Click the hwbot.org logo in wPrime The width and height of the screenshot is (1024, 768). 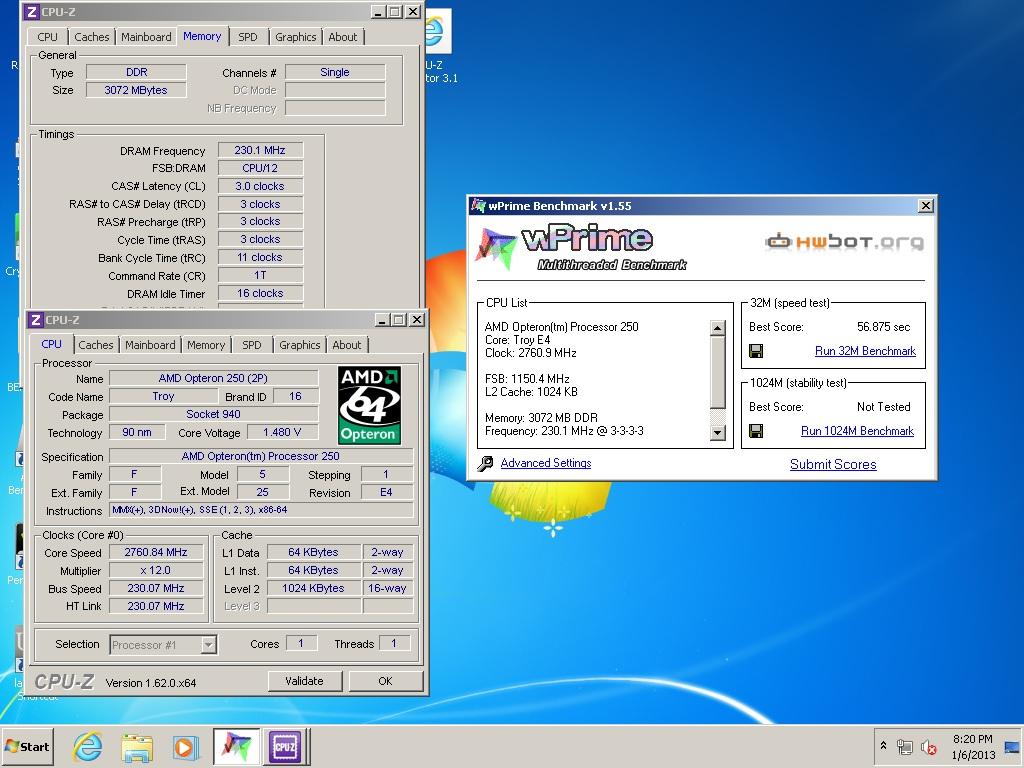pyautogui.click(x=844, y=242)
